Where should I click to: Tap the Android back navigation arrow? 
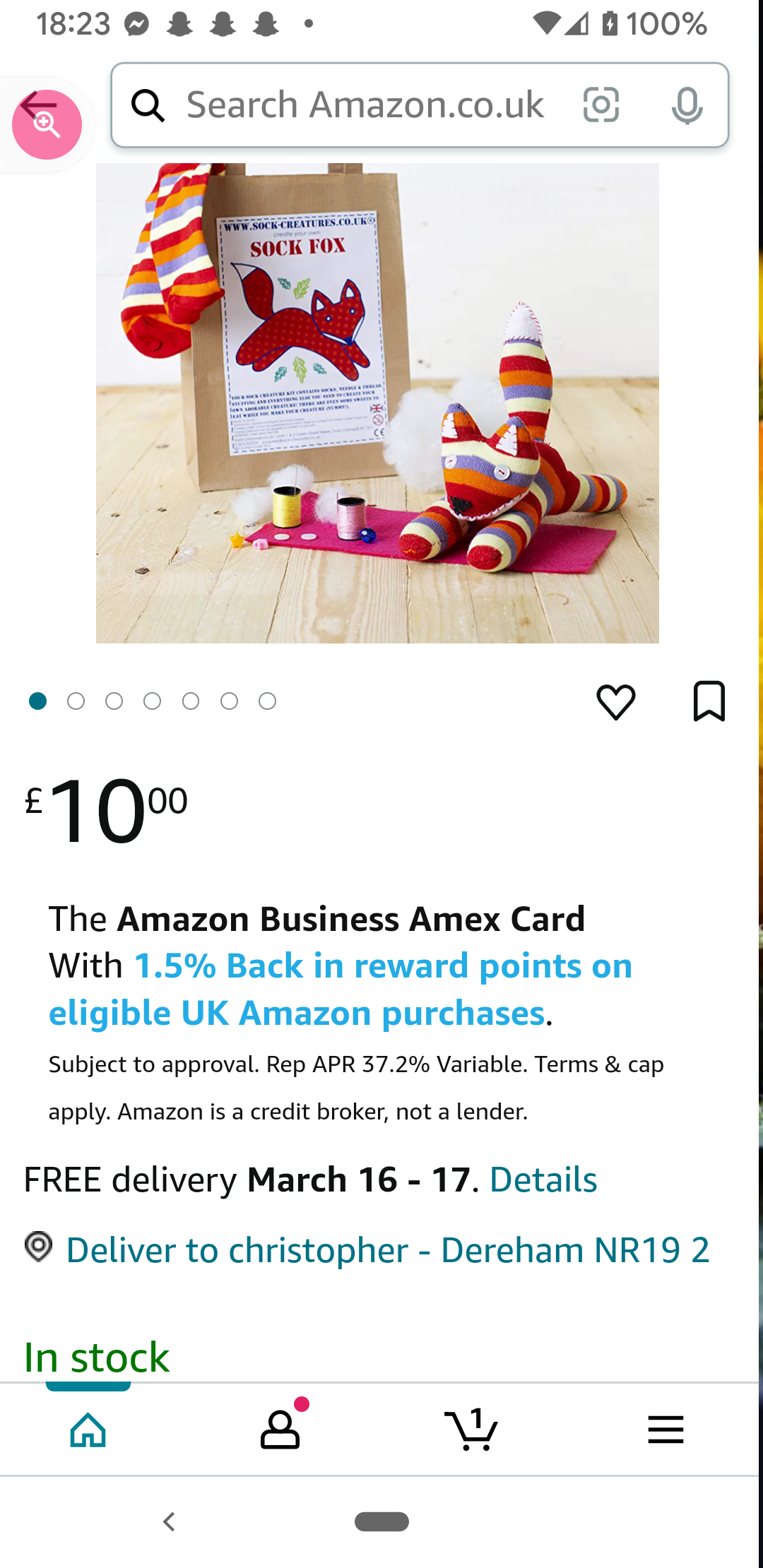[x=169, y=1521]
